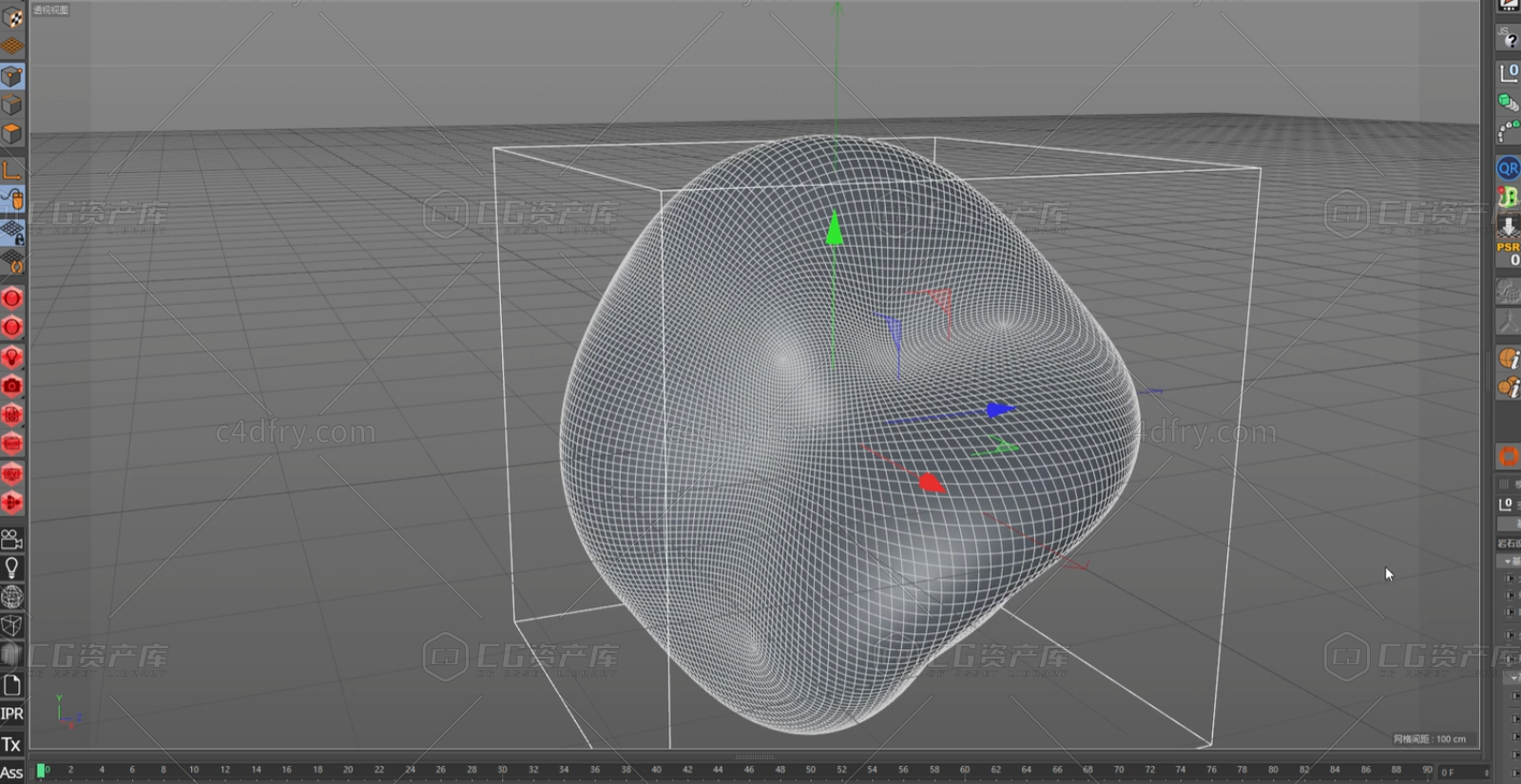Click frame 60 on the timeline ruler
The height and width of the screenshot is (784, 1521).
[x=965, y=770]
